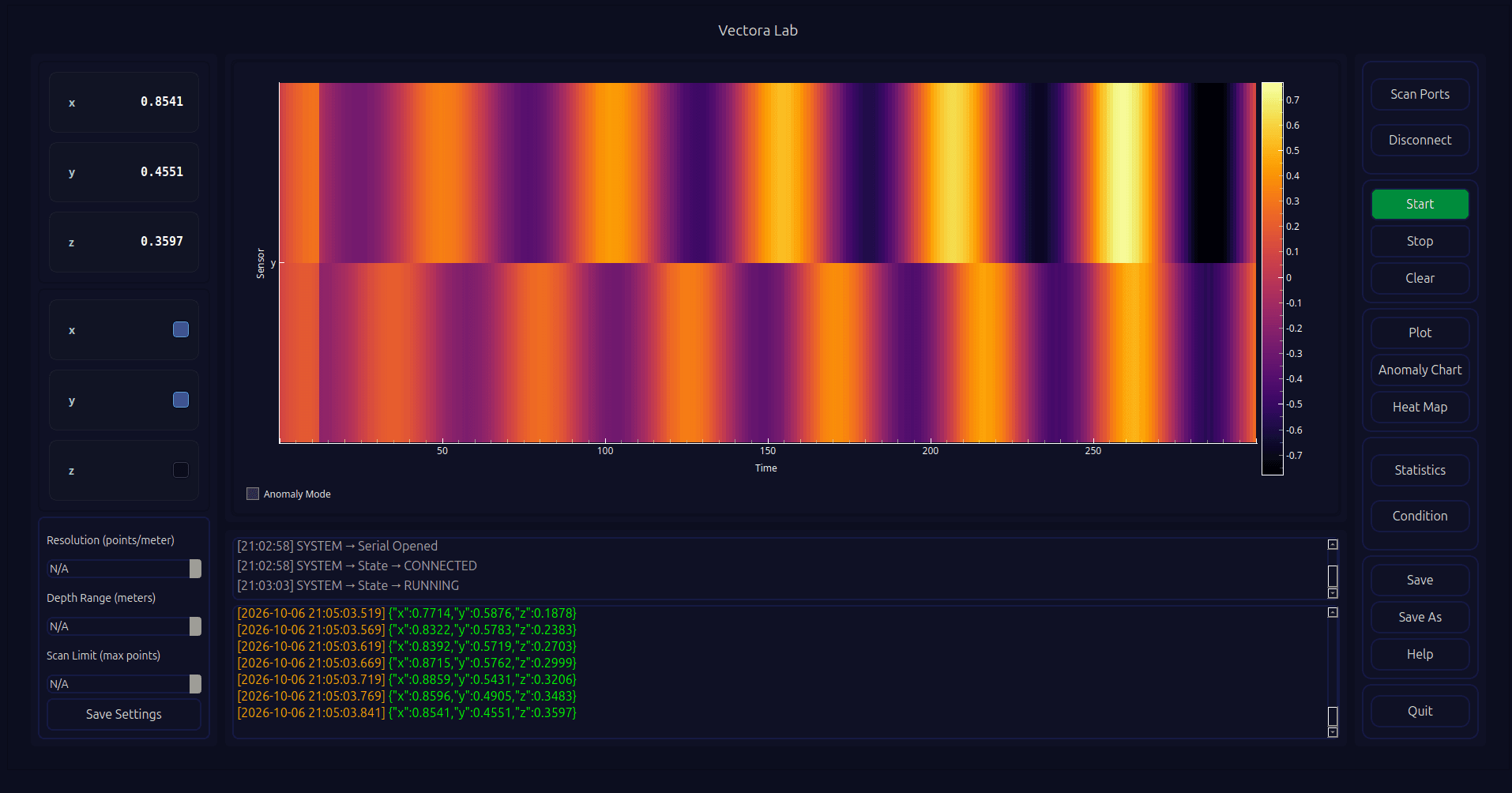Image resolution: width=1512 pixels, height=793 pixels.
Task: Click the system log scroll-down arrow
Action: tap(1333, 593)
